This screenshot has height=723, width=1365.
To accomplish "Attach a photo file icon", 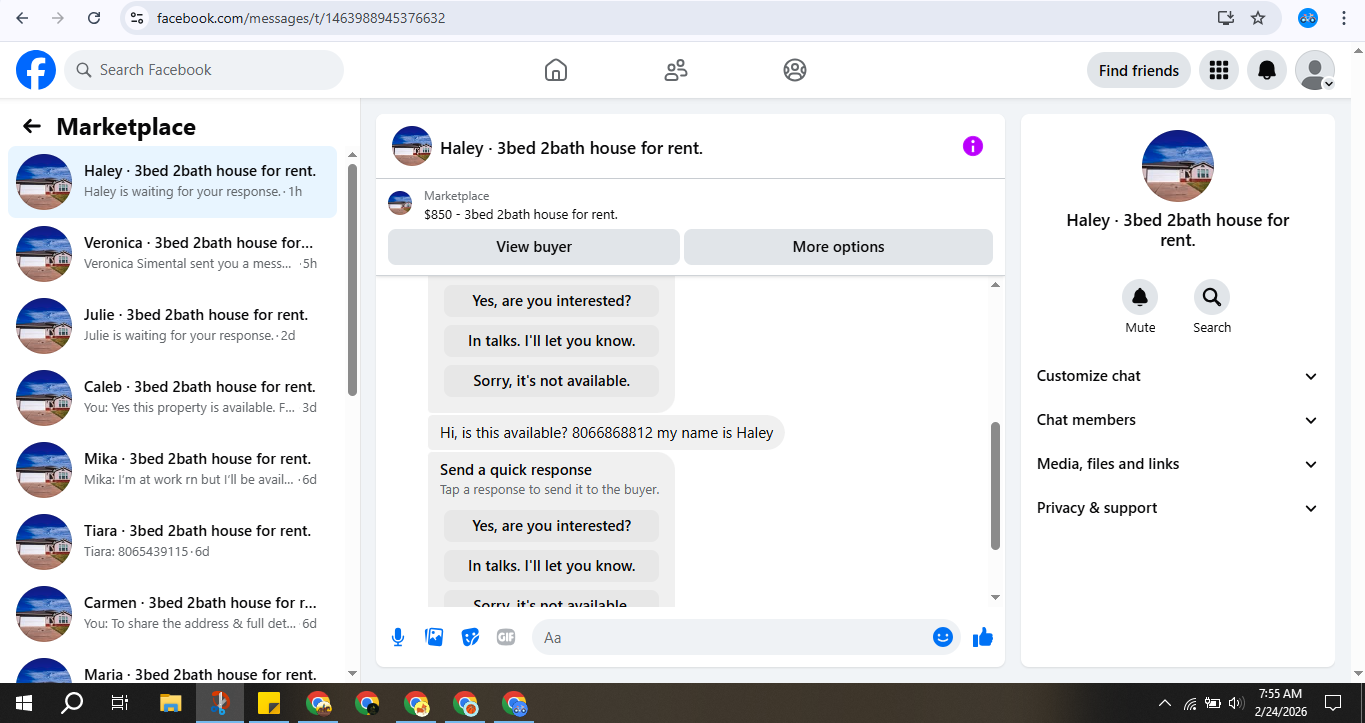I will click(434, 637).
